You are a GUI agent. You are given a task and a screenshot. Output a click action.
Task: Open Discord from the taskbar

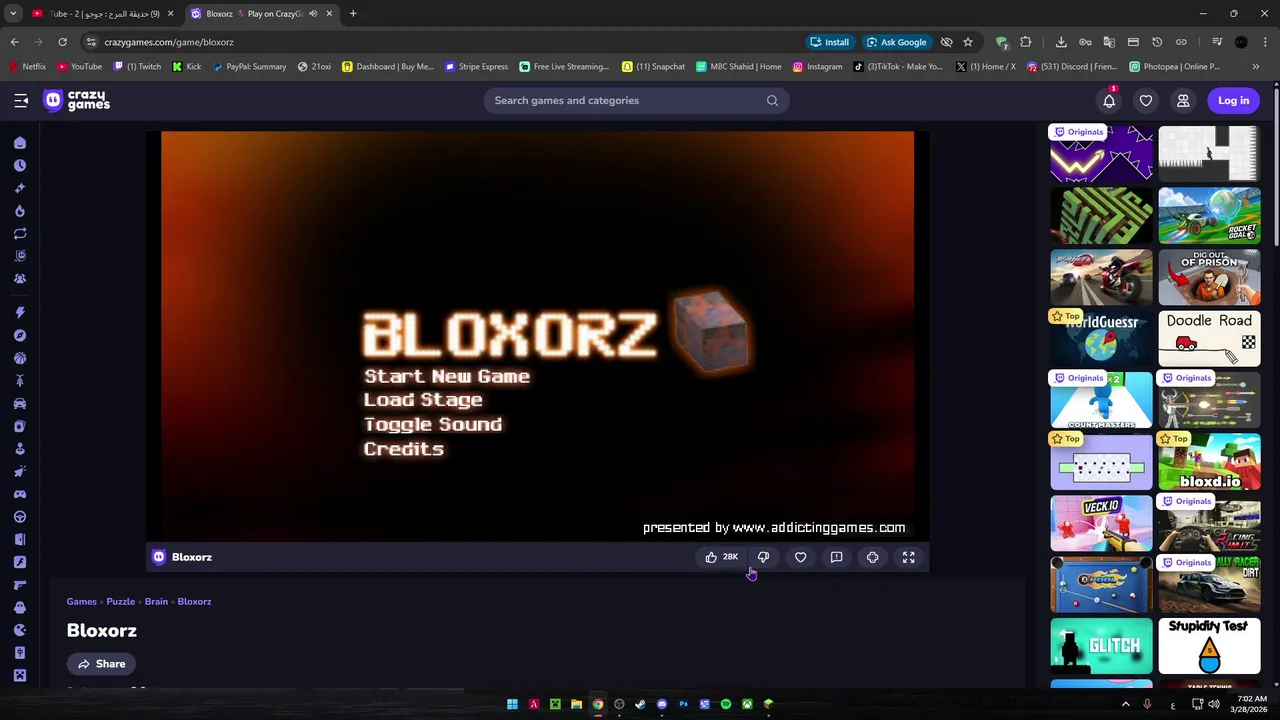click(662, 704)
